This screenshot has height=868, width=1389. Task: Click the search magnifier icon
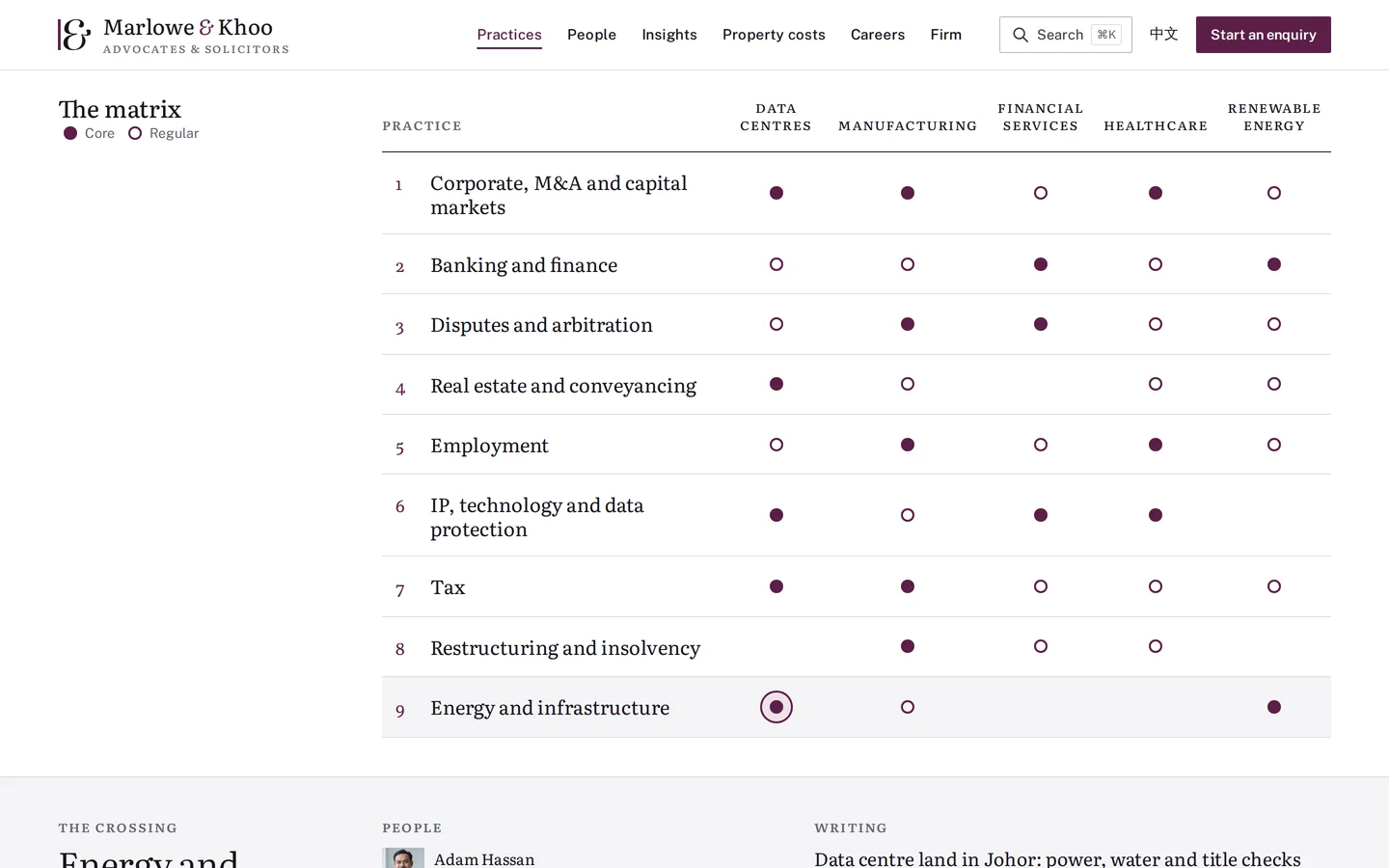[x=1020, y=35]
